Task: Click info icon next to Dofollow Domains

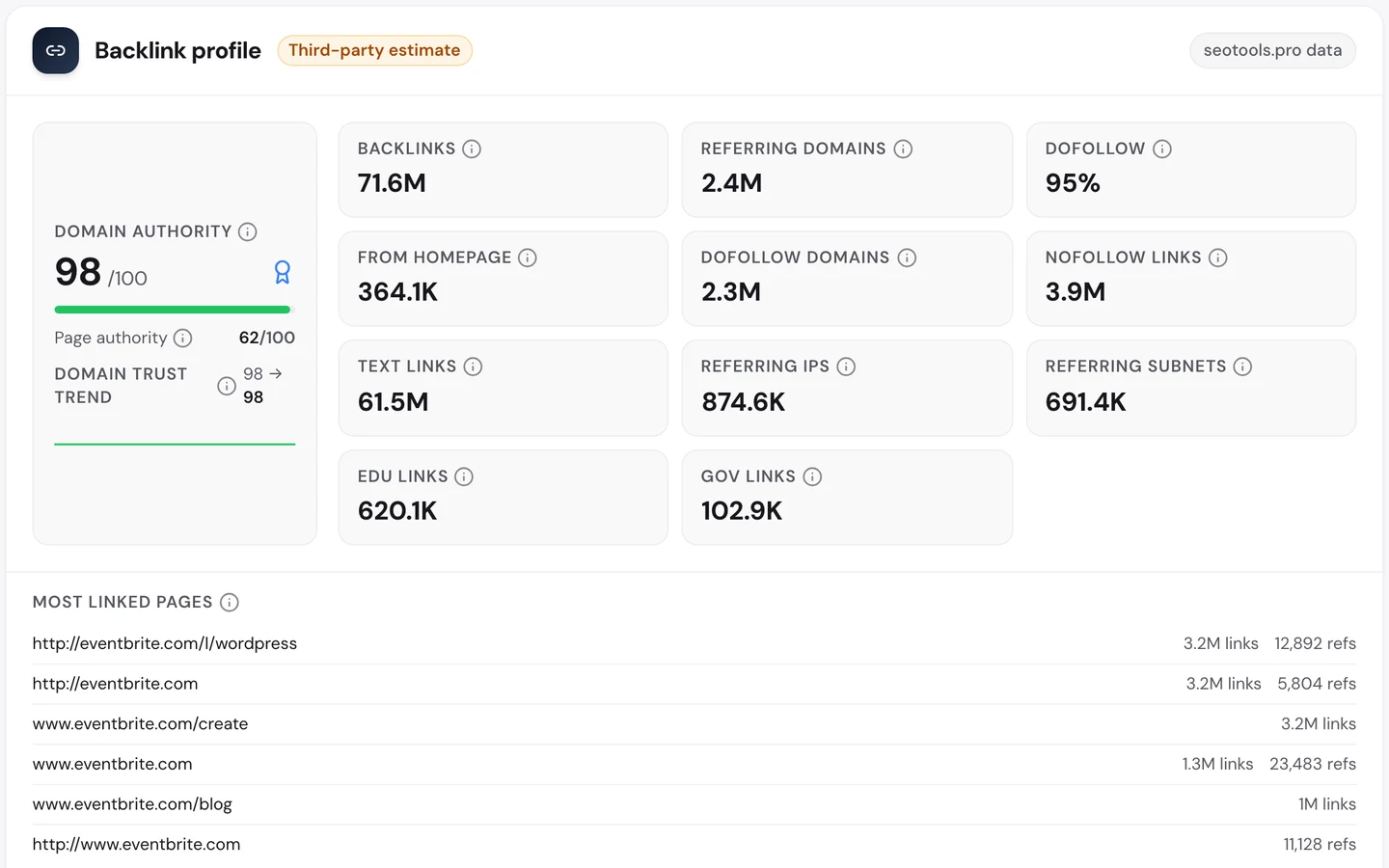Action: point(907,258)
